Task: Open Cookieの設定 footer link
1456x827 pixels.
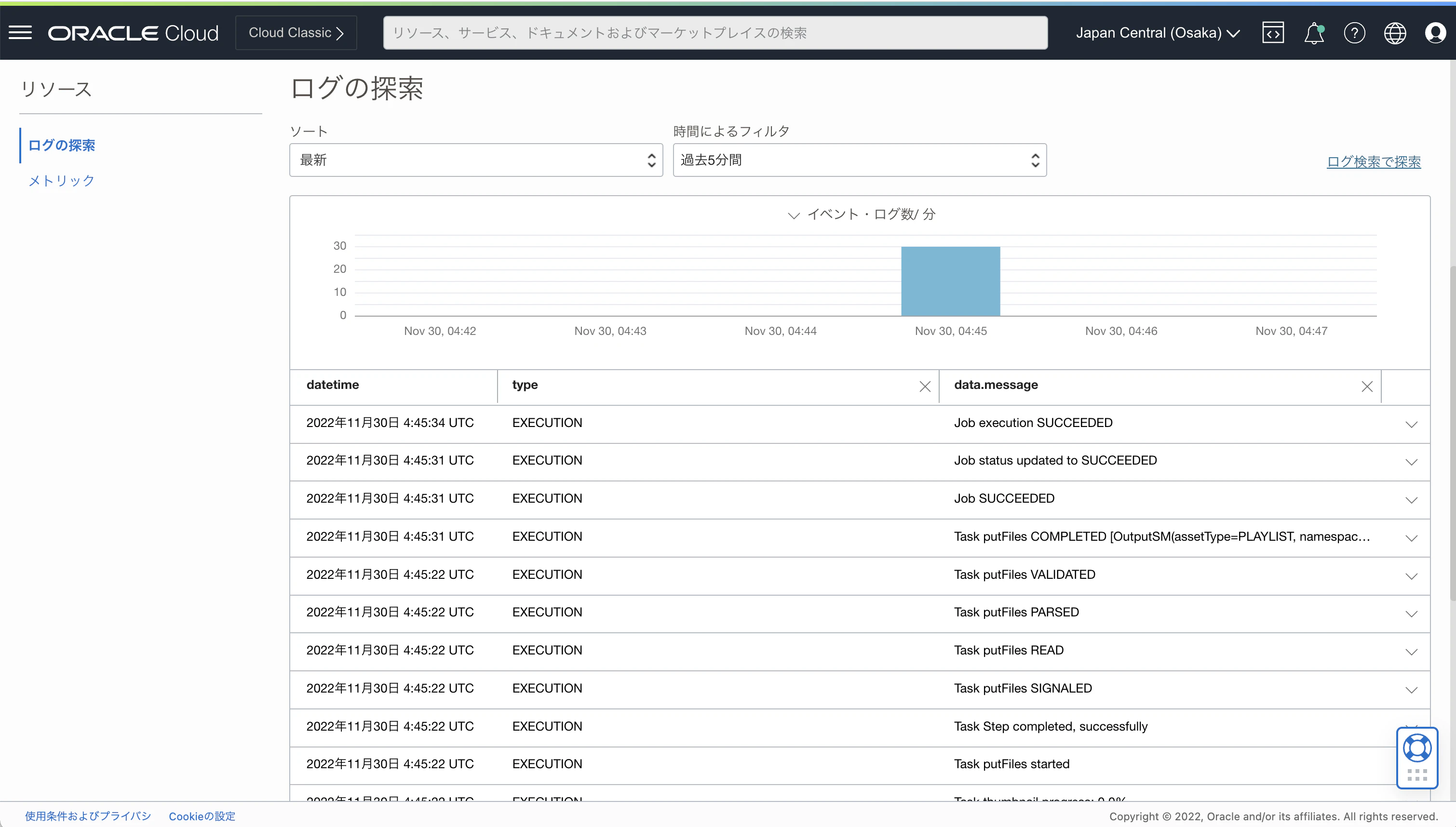Action: click(202, 816)
